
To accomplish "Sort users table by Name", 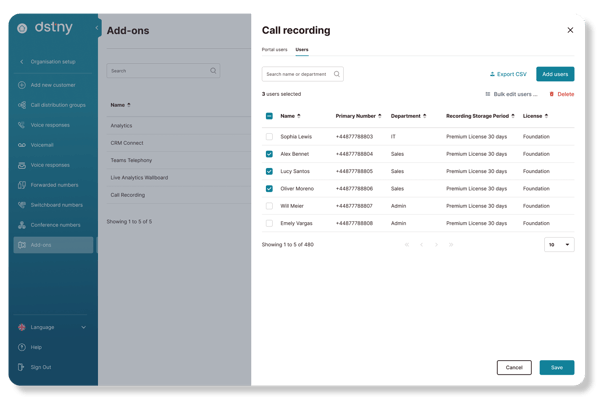I will coord(290,116).
